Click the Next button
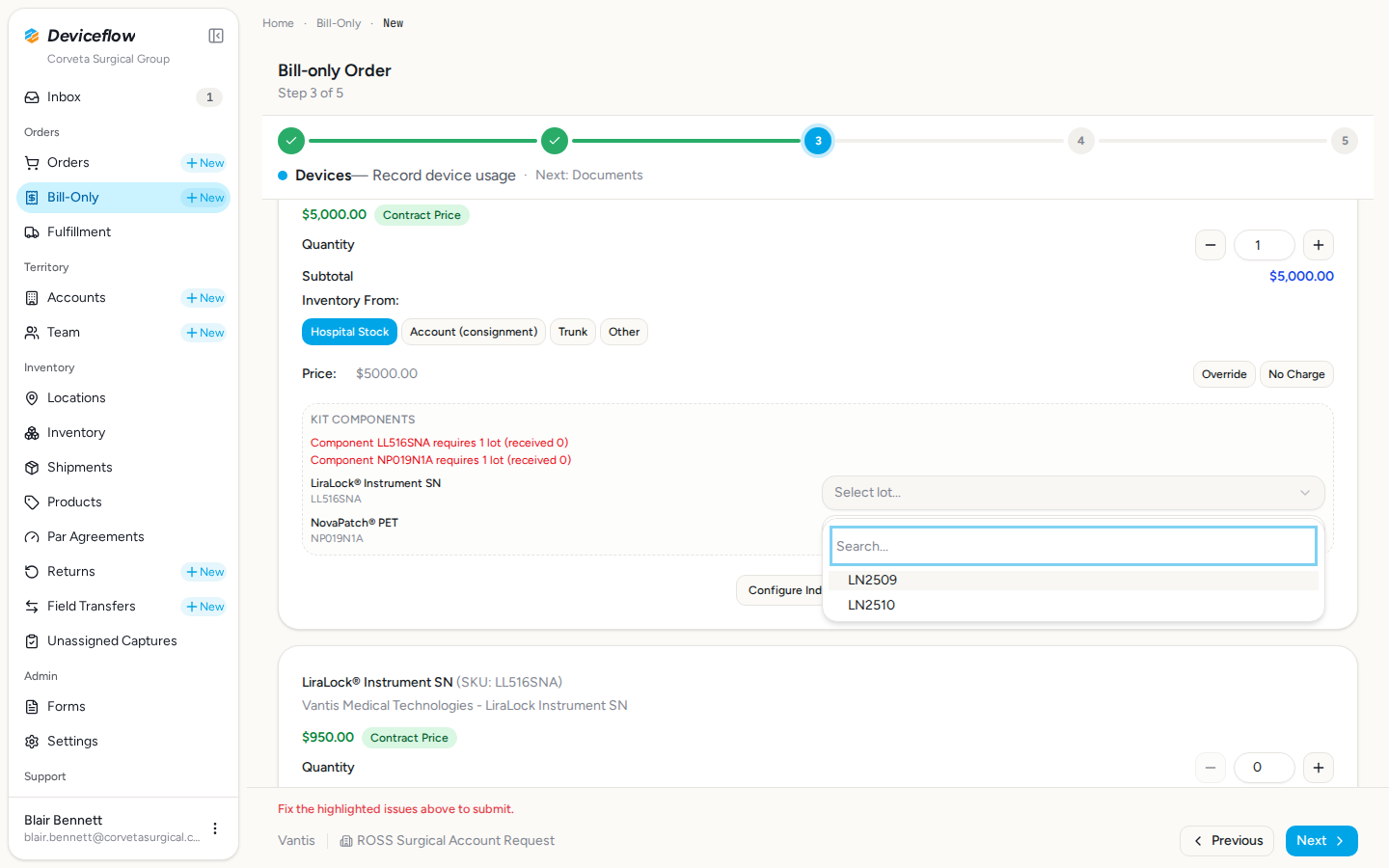1389x868 pixels. click(1321, 841)
